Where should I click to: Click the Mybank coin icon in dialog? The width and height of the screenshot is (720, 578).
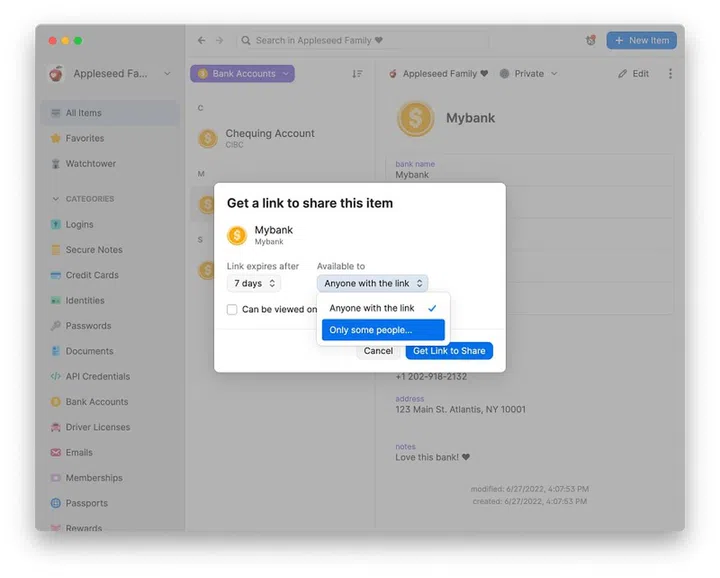tap(237, 235)
